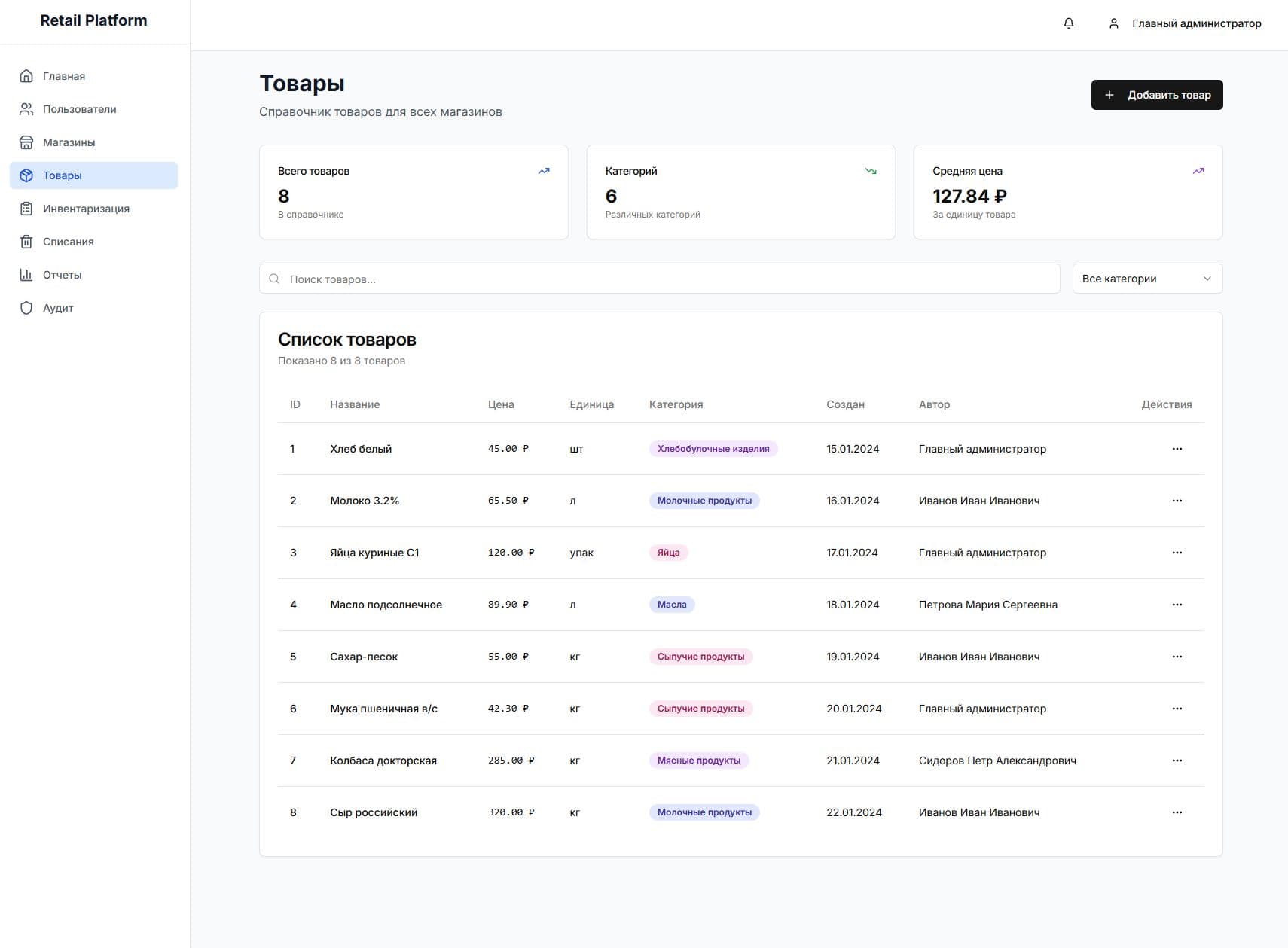Open actions menu for Хлеб белый

[x=1177, y=449]
